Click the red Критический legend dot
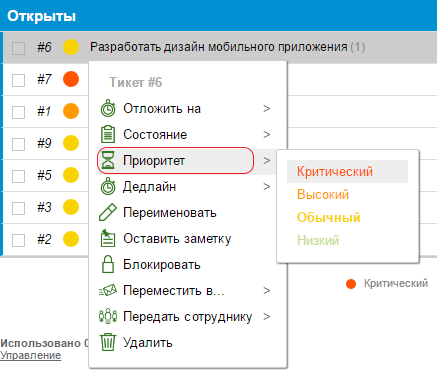 (351, 284)
